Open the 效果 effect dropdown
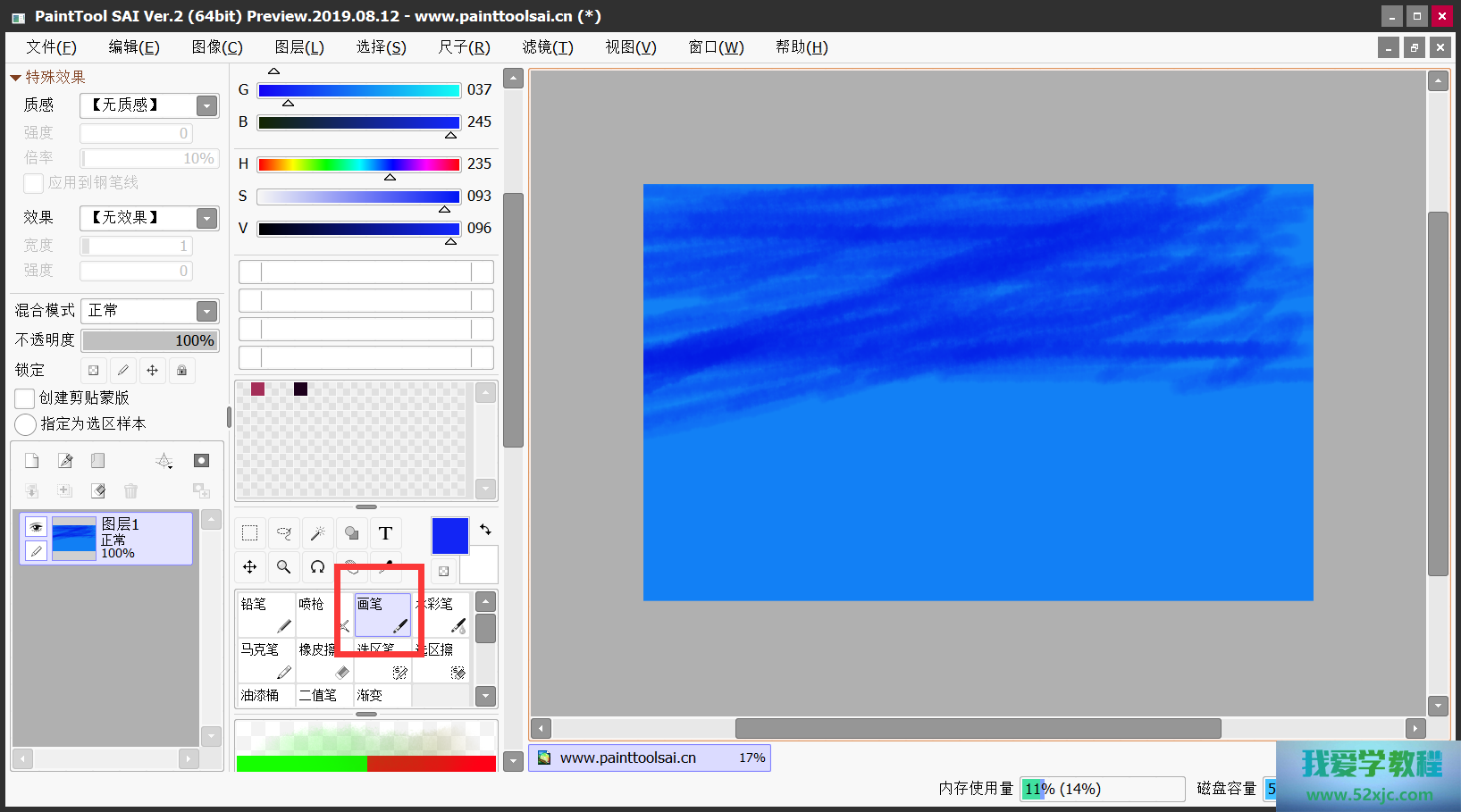The height and width of the screenshot is (812, 1461). pos(206,218)
